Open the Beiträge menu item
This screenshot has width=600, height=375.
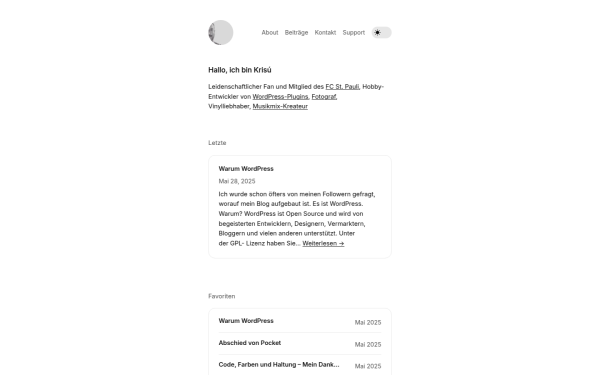pyautogui.click(x=296, y=33)
